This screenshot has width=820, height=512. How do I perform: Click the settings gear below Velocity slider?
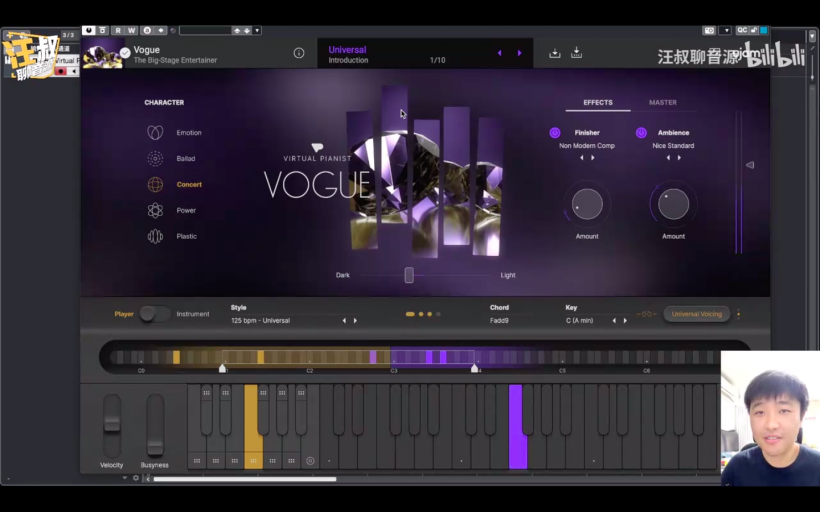click(136, 478)
